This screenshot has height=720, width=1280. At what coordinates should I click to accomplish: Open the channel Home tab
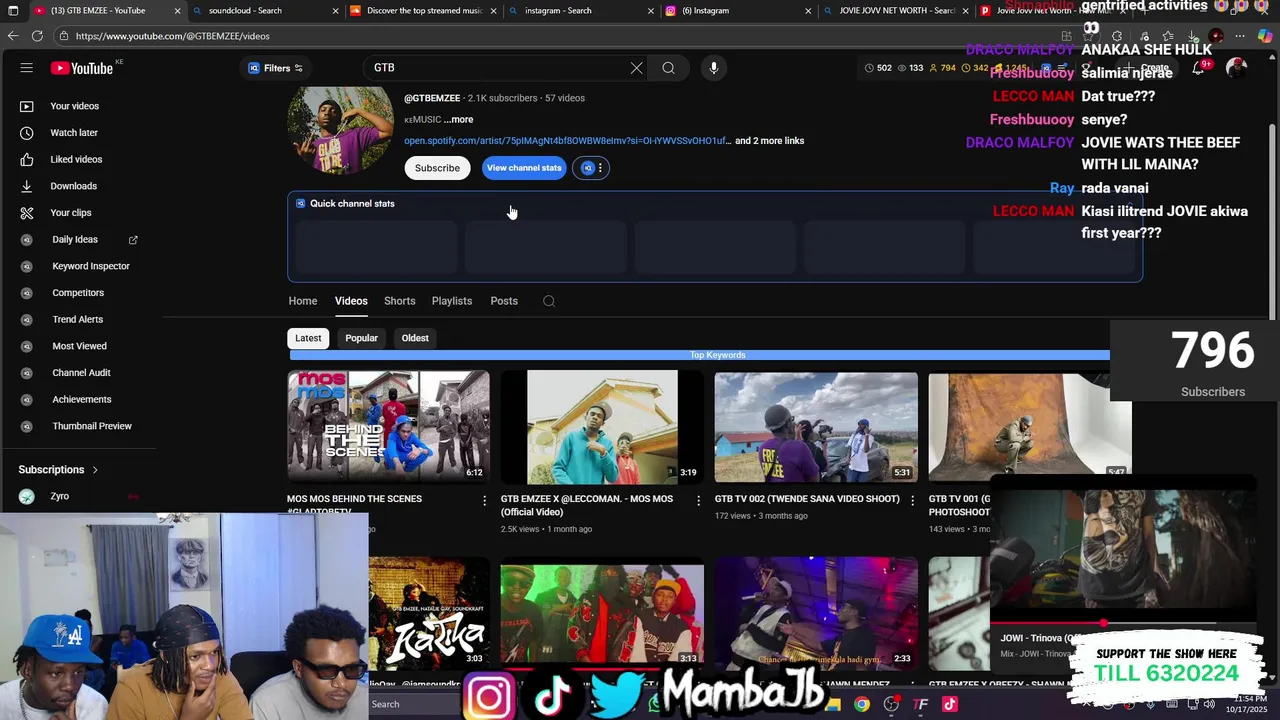303,301
